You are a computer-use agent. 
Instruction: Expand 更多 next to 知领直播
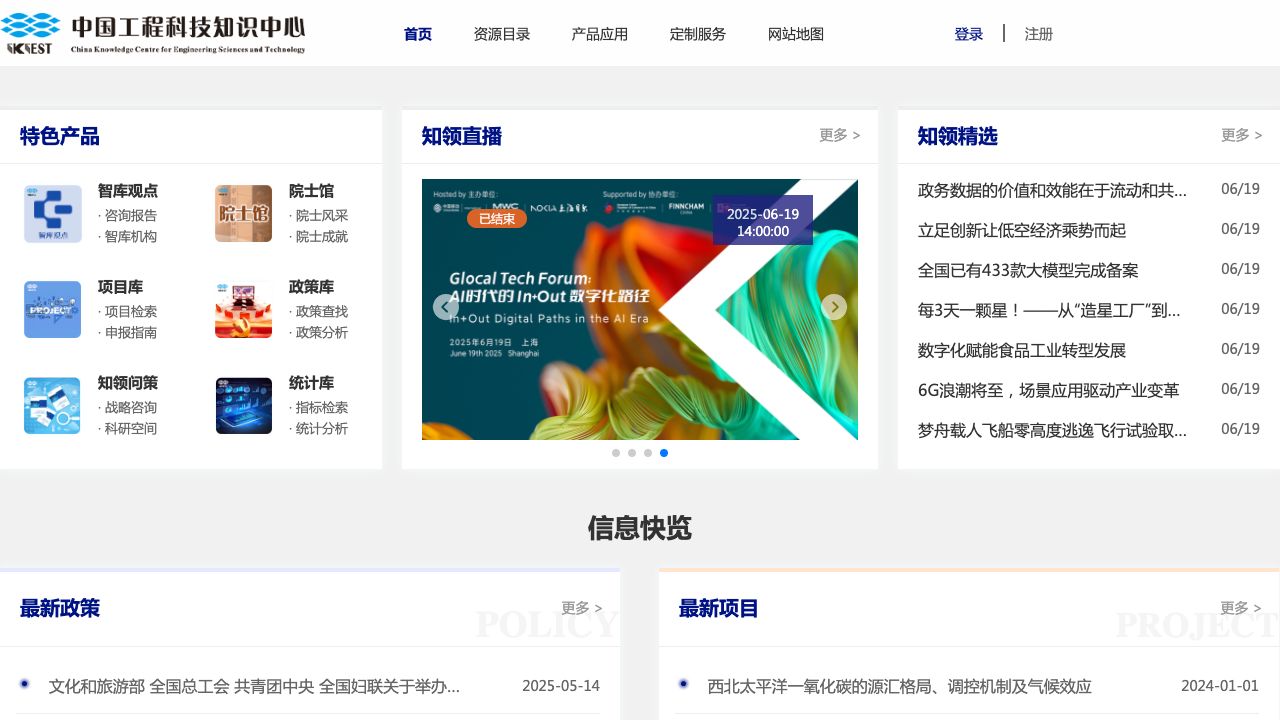(x=839, y=135)
